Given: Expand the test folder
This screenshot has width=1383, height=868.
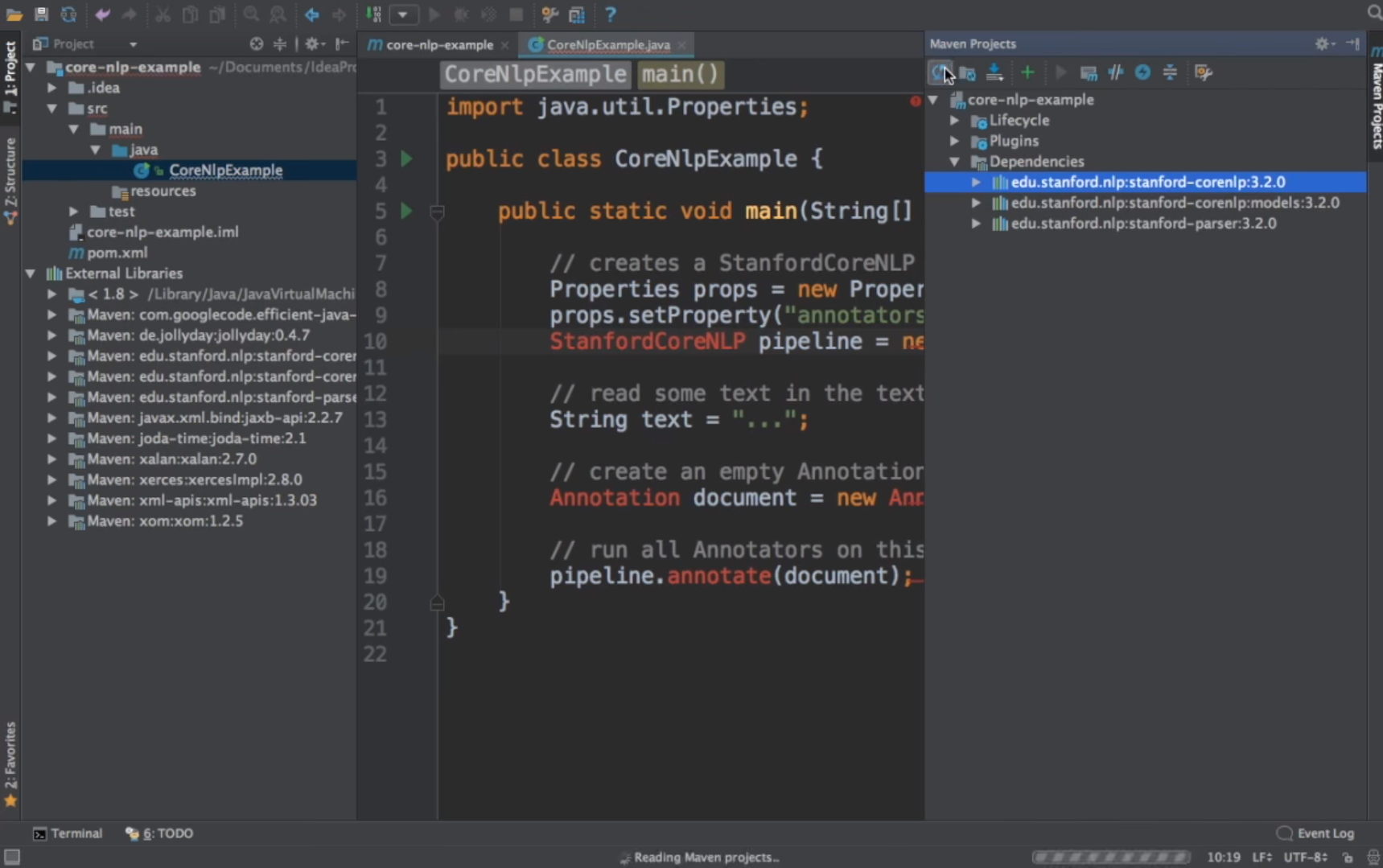Looking at the screenshot, I should pos(74,212).
